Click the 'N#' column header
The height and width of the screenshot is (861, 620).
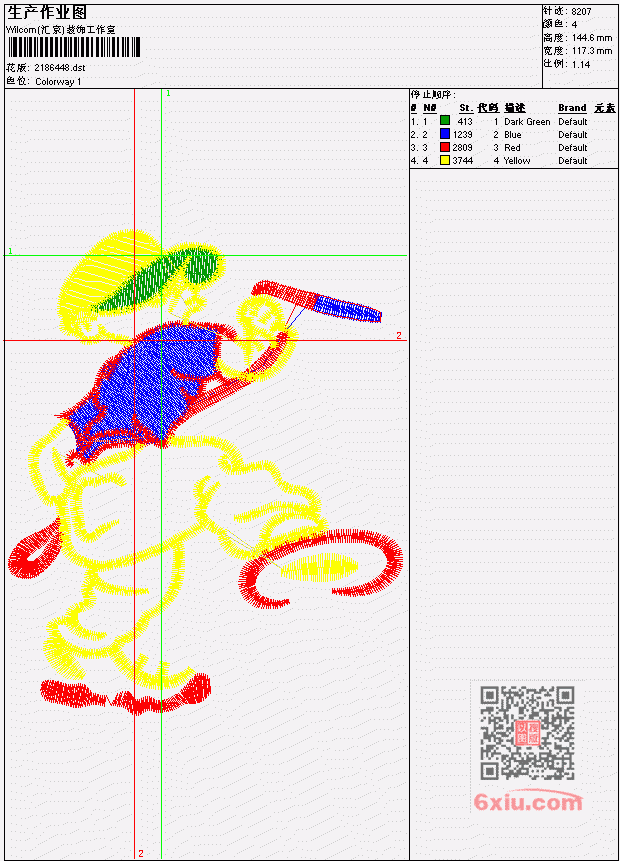click(429, 108)
